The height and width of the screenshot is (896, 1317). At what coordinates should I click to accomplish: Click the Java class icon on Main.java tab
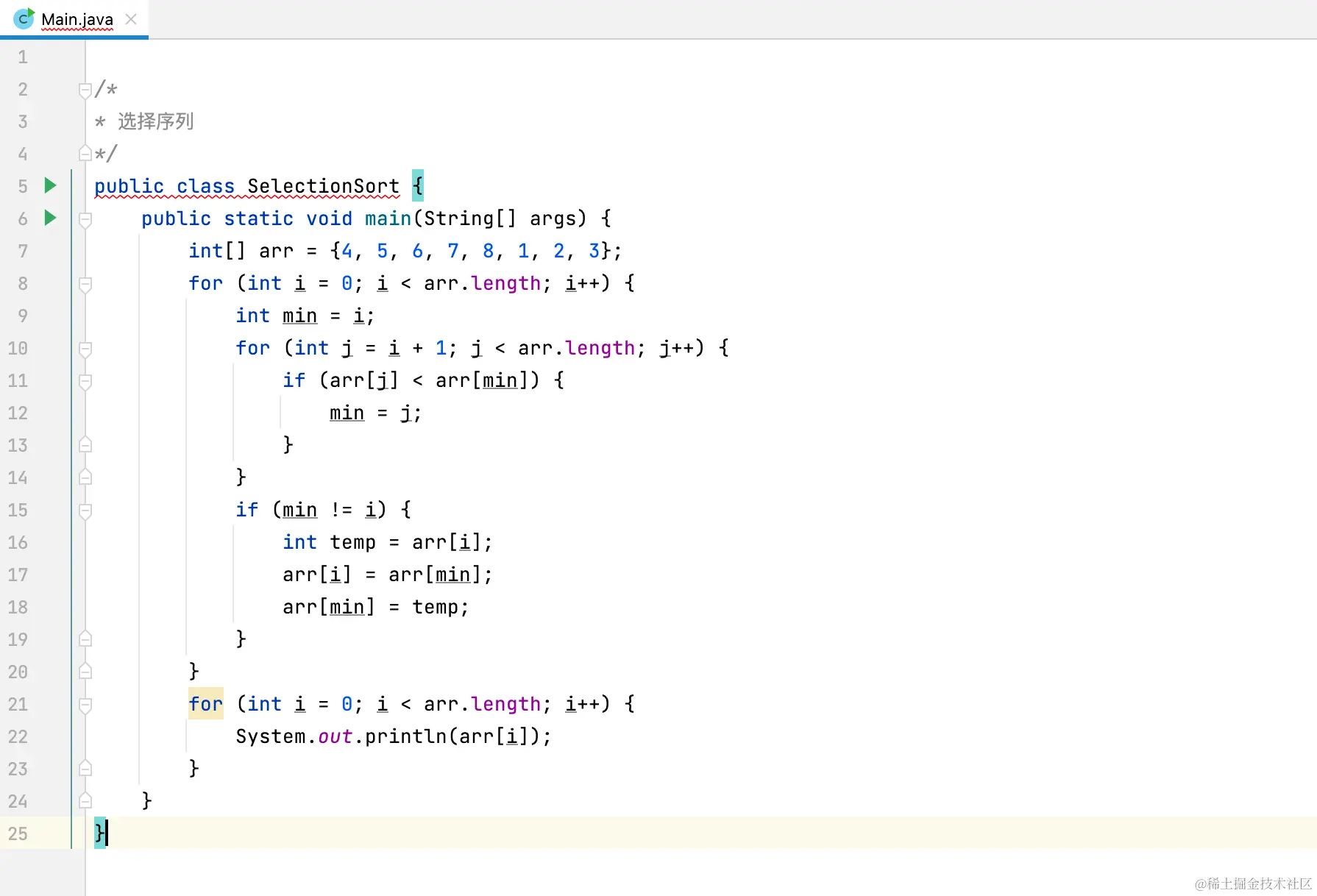pos(24,18)
